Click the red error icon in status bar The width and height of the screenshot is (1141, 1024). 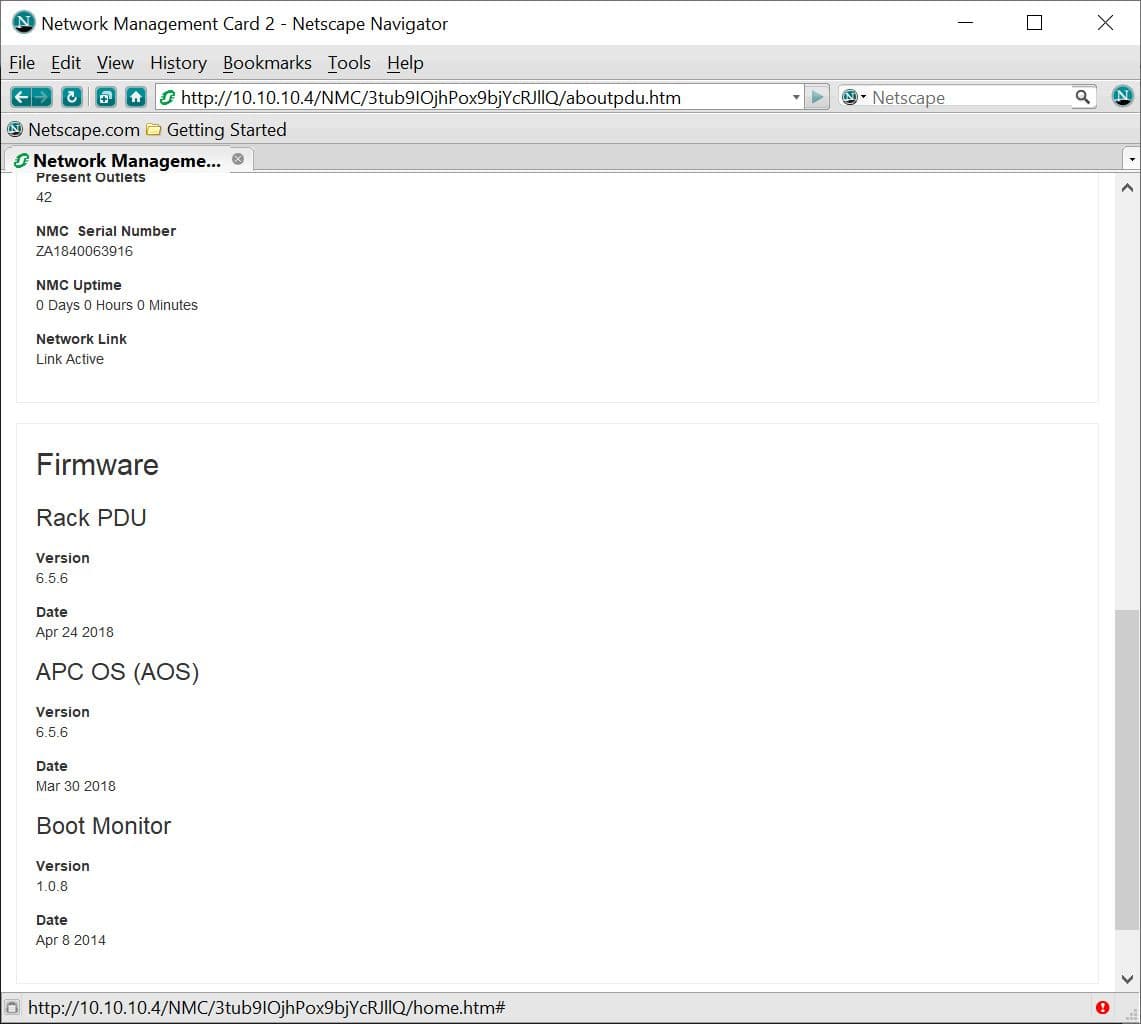pos(1102,1007)
